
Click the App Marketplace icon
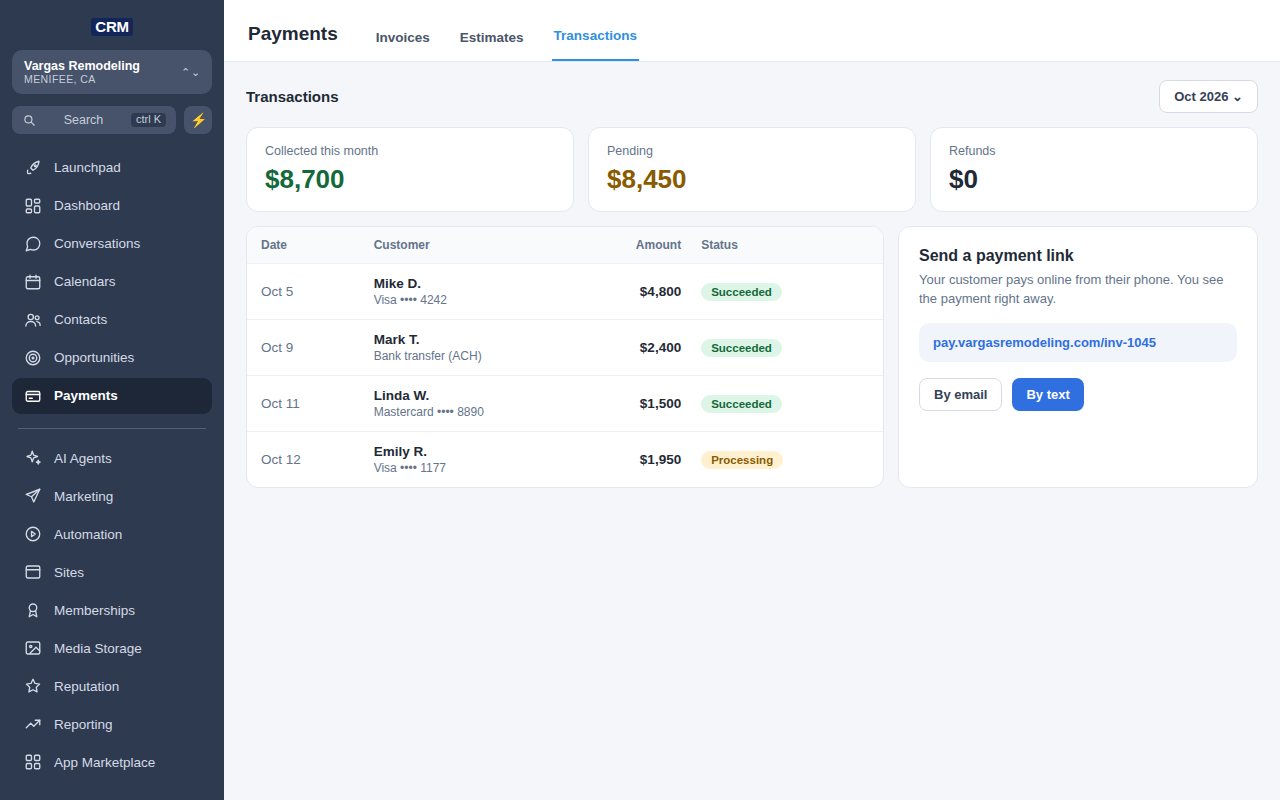pos(33,763)
